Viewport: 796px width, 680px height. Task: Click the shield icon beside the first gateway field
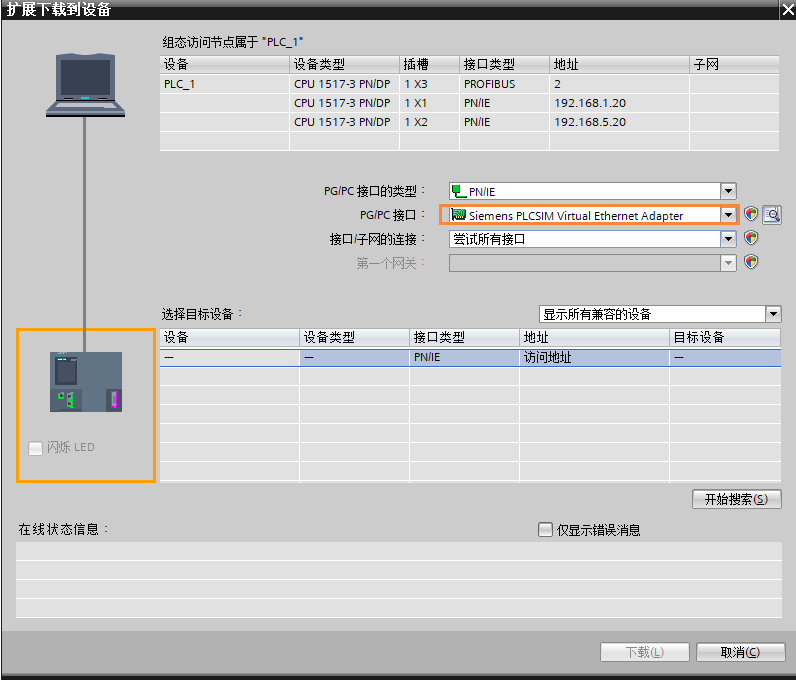751,262
